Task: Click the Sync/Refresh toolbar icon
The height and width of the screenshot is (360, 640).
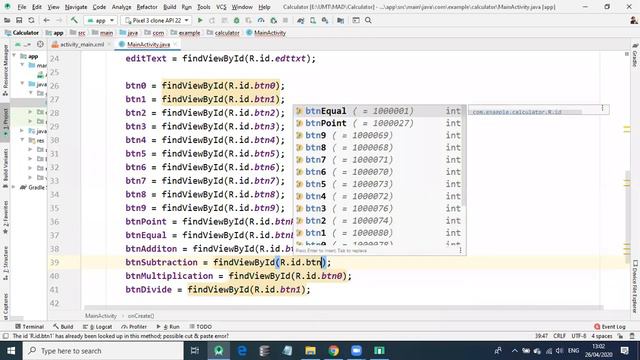Action: coord(31,20)
